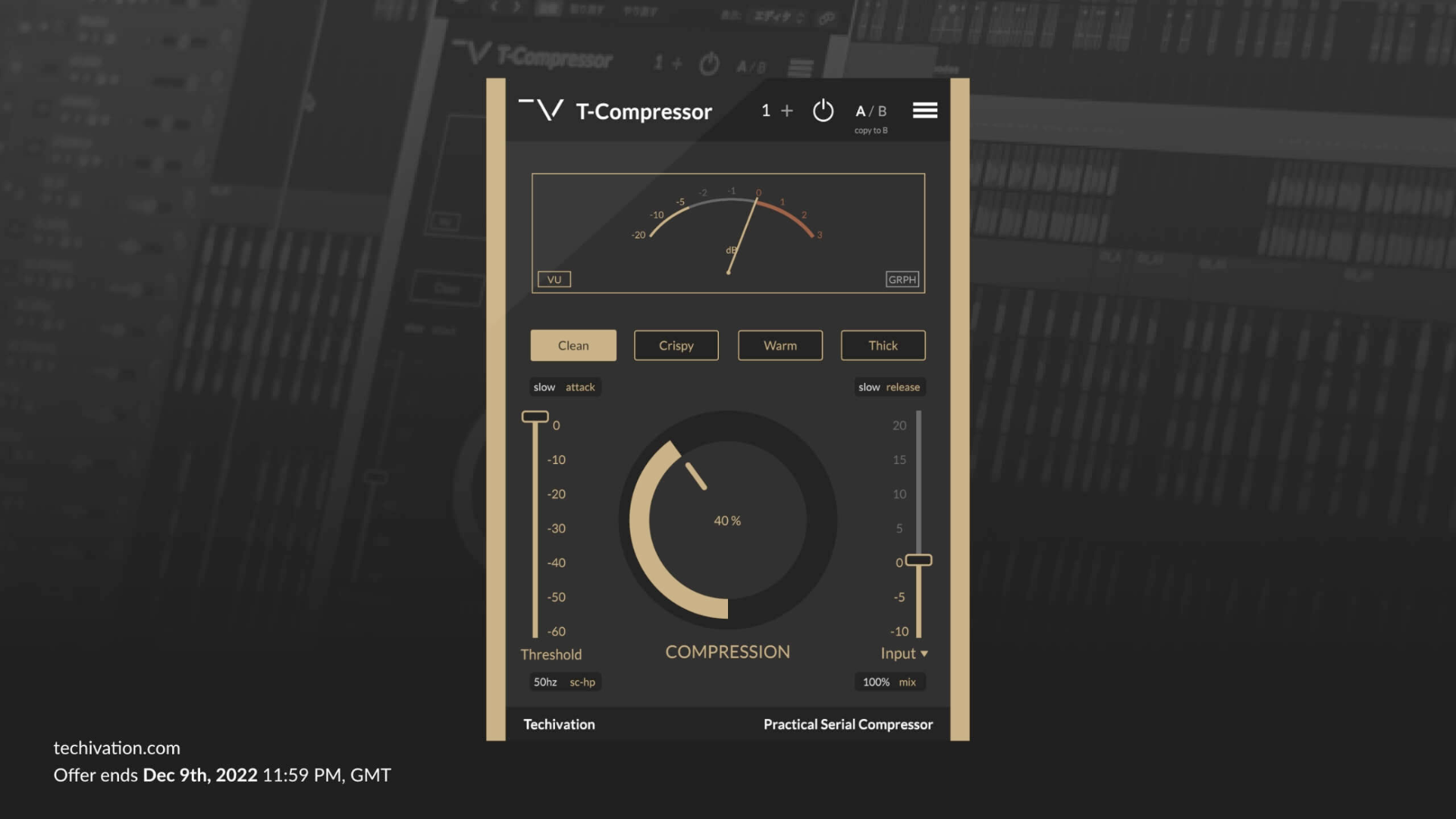Screen dimensions: 1456x819
Task: Select the Clean compression mode
Action: (x=573, y=345)
